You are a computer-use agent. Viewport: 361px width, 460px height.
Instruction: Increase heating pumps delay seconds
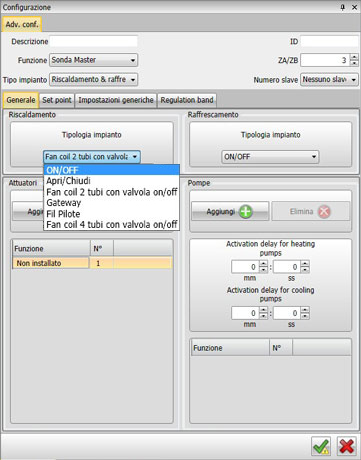[x=305, y=264]
